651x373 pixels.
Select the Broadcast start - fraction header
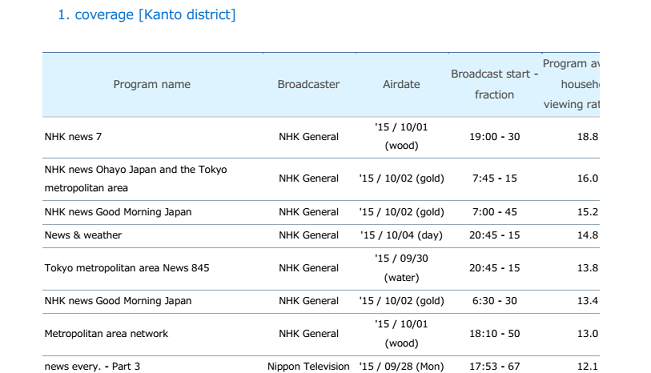pyautogui.click(x=494, y=84)
